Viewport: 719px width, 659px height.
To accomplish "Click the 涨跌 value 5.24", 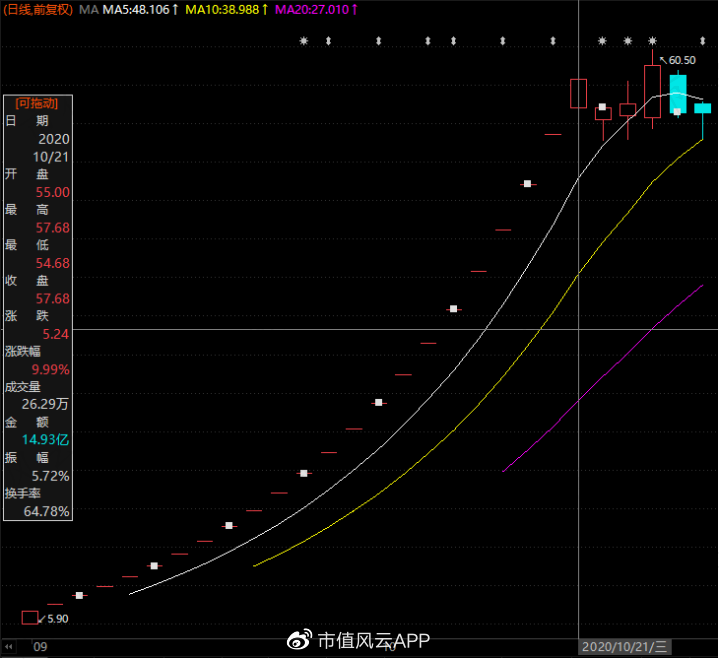I will click(56, 334).
